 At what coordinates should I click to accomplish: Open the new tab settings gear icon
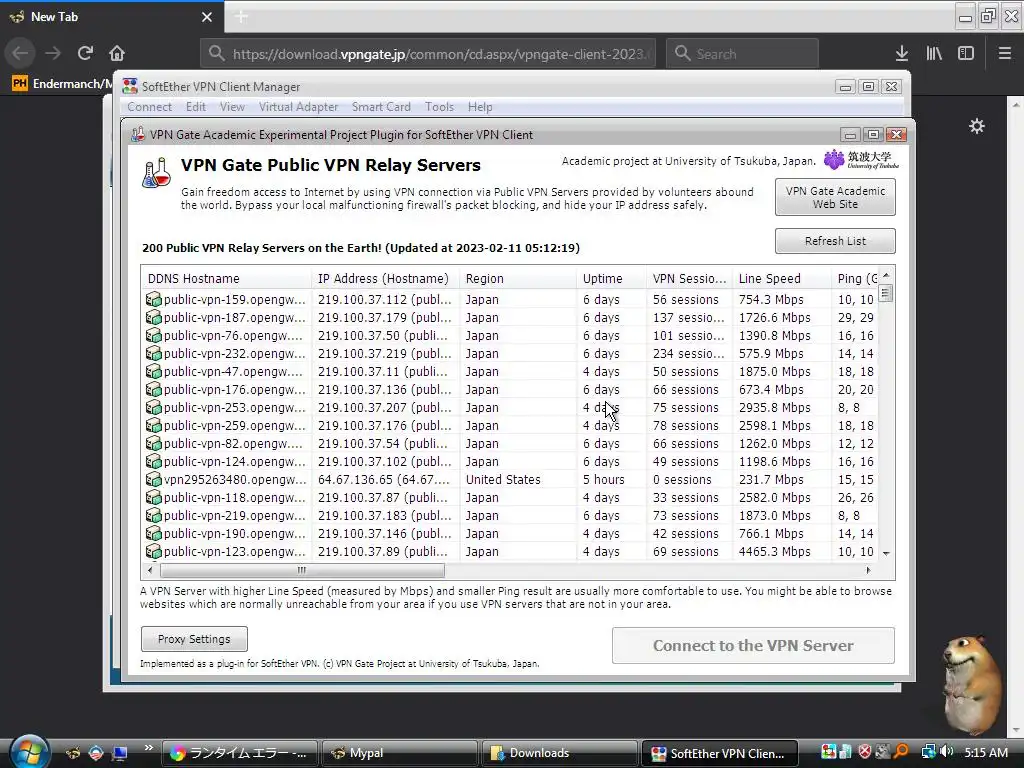pos(976,126)
